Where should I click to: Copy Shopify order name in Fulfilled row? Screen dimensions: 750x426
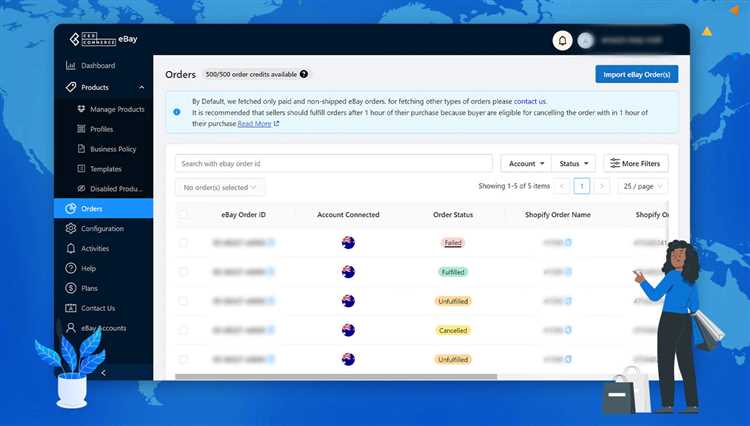click(568, 272)
